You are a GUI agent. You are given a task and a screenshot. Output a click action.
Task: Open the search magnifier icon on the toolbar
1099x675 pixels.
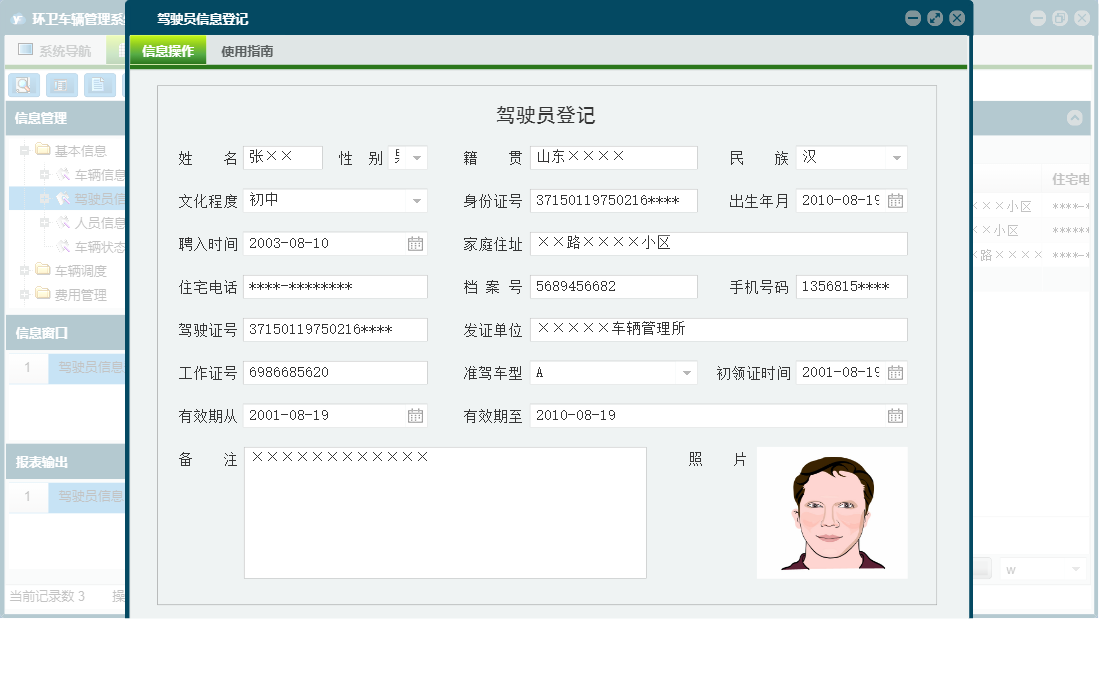click(22, 85)
